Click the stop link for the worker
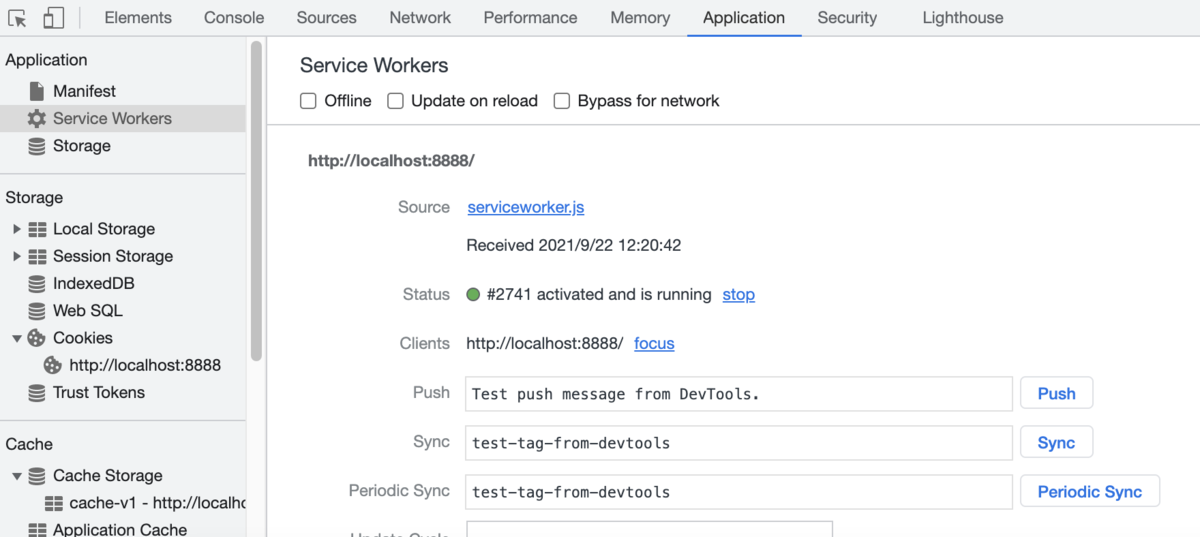Image resolution: width=1200 pixels, height=537 pixels. click(739, 295)
